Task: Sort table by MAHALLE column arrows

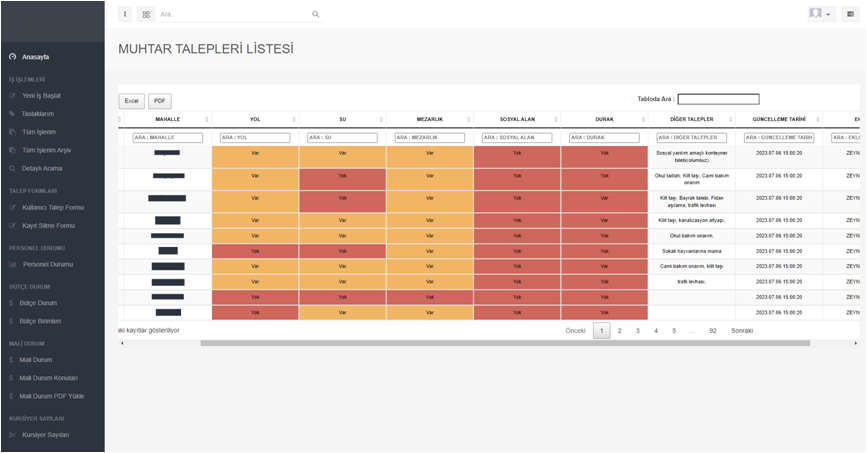Action: [207, 119]
